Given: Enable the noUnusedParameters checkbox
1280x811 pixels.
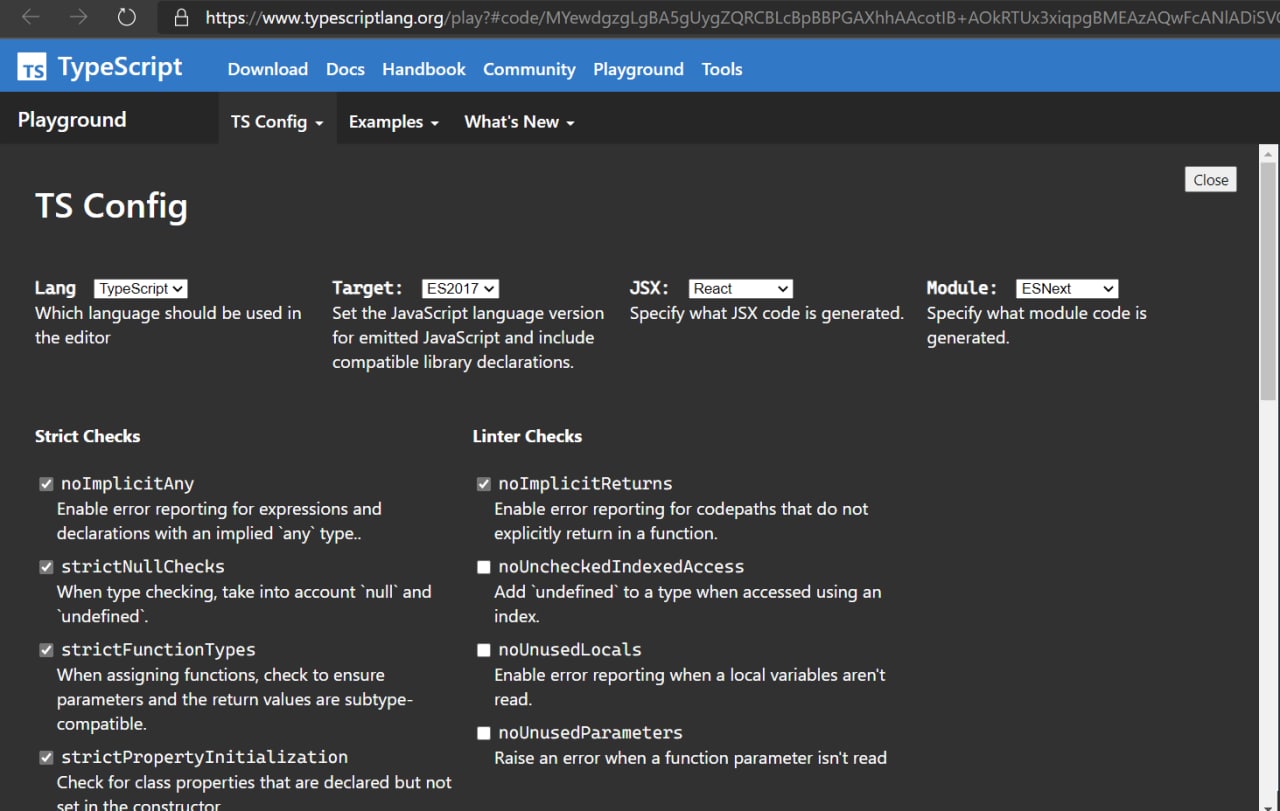Looking at the screenshot, I should pyautogui.click(x=484, y=733).
